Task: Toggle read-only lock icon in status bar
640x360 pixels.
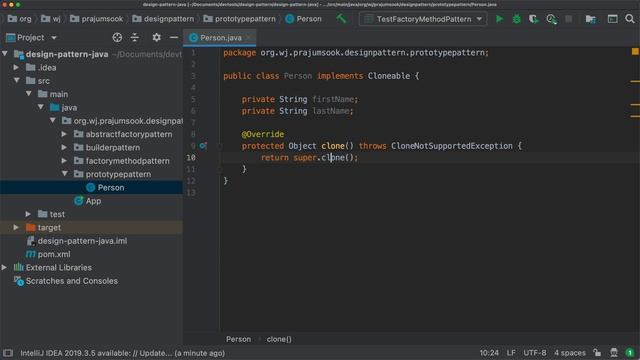Action: tap(597, 353)
